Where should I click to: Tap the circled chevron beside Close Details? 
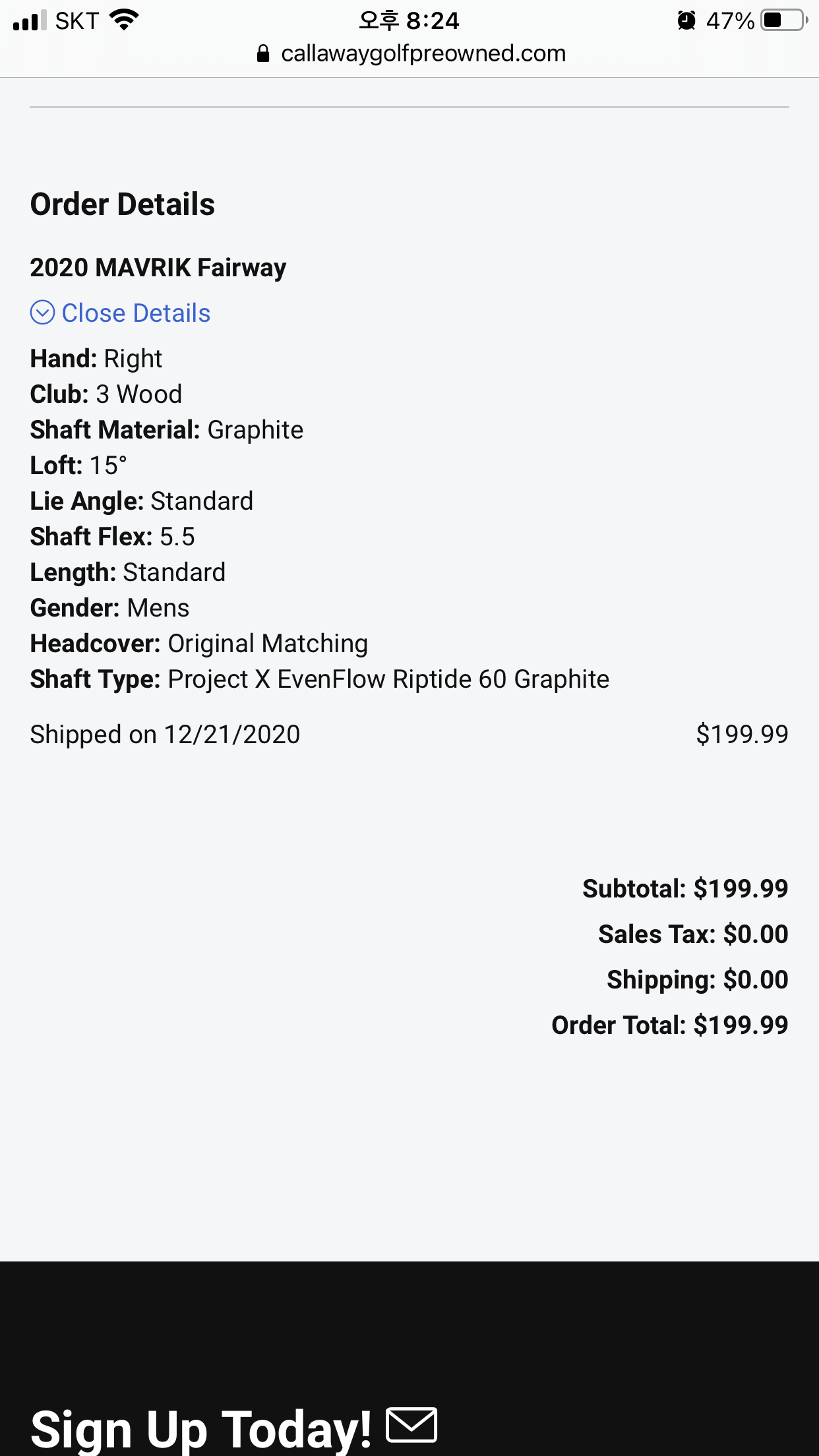click(42, 313)
